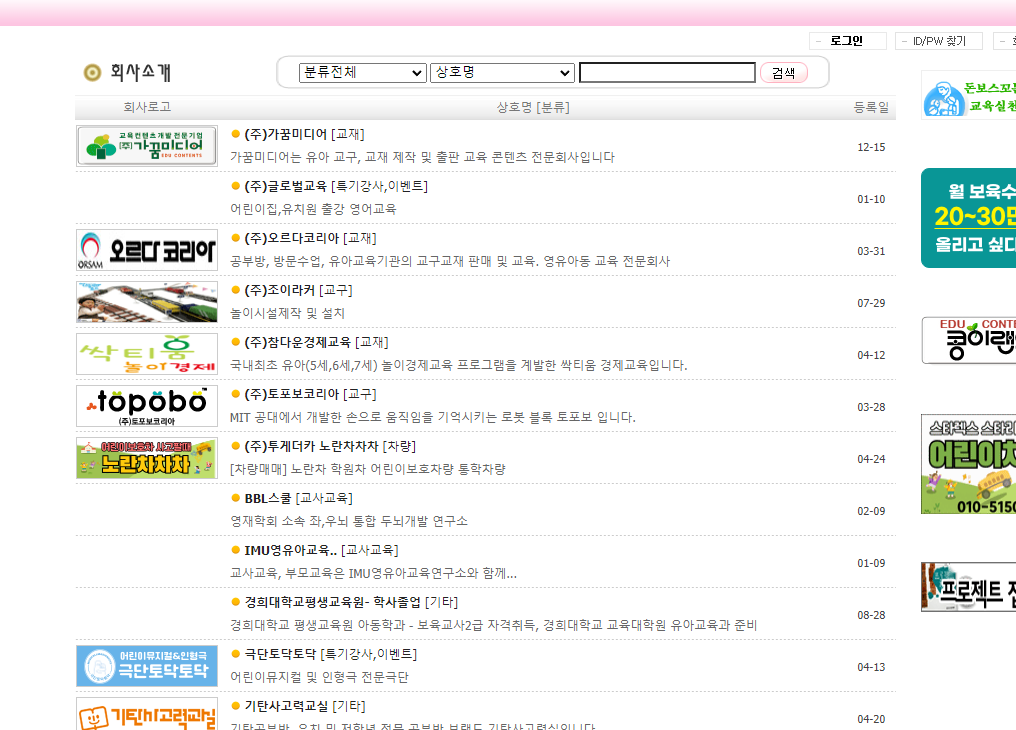Click the topobo company logo
This screenshot has height=730, width=1016.
point(147,406)
